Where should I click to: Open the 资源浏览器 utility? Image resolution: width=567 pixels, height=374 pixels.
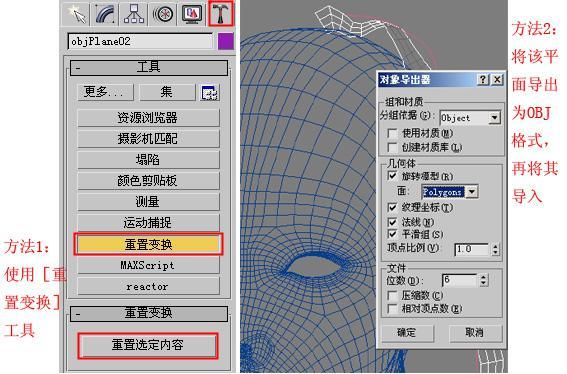(148, 118)
